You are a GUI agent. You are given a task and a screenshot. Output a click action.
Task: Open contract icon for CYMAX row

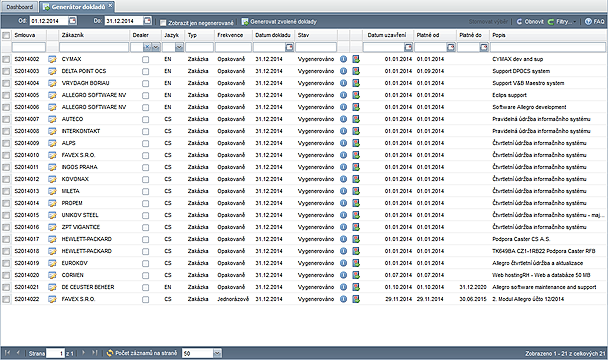52,59
